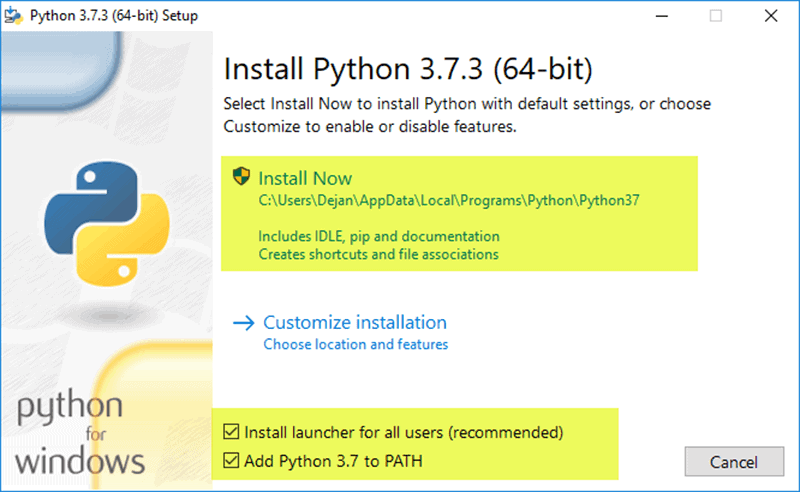
Task: Click the greyed-out maximize button
Action: [x=715, y=16]
